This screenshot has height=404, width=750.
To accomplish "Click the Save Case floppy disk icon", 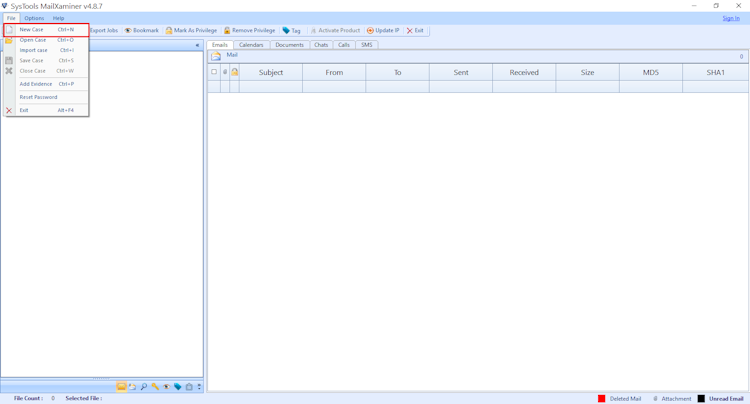I will point(9,61).
